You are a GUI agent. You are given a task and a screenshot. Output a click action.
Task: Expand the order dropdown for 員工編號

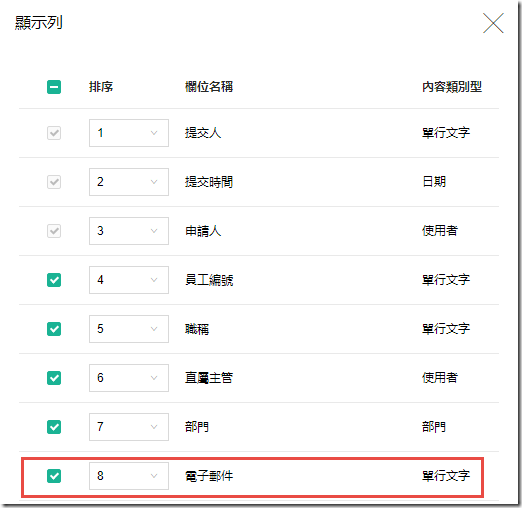tap(129, 280)
